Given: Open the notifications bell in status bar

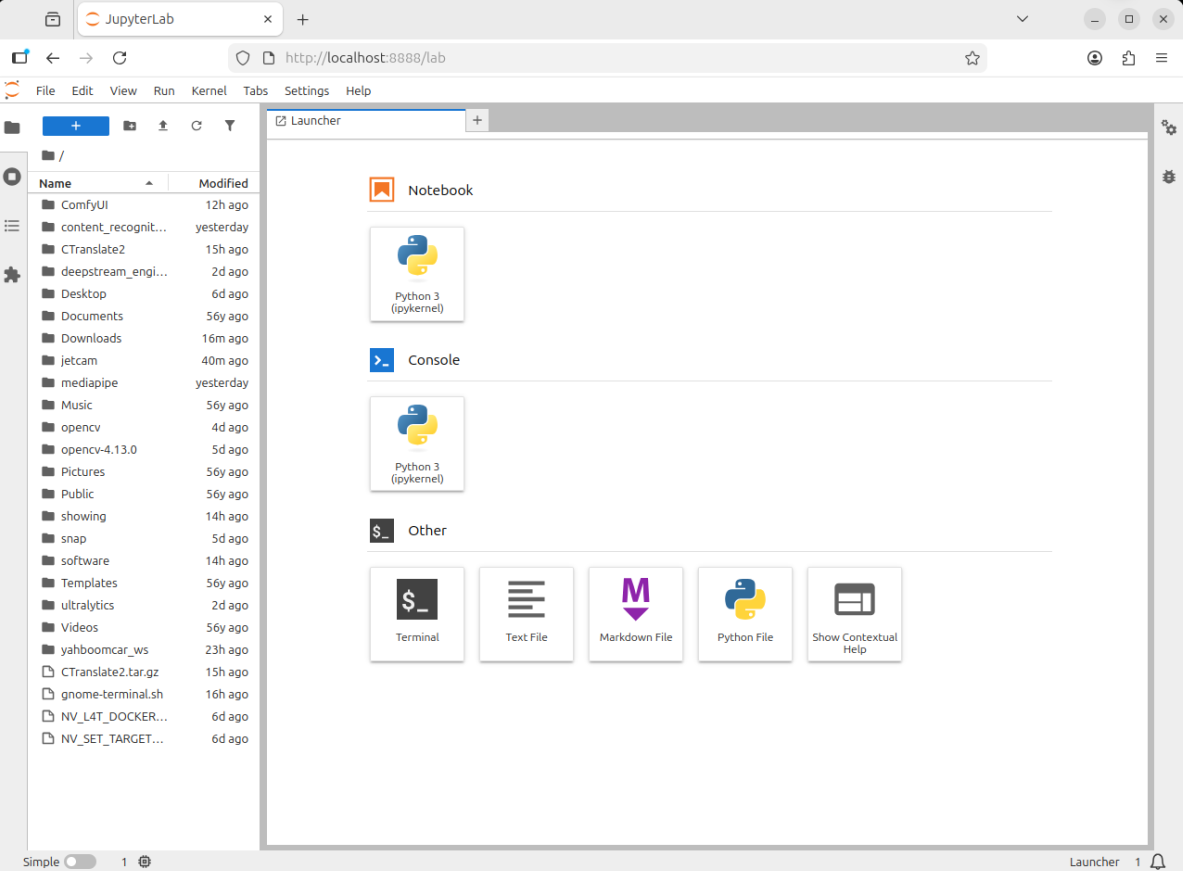Looking at the screenshot, I should click(1158, 861).
